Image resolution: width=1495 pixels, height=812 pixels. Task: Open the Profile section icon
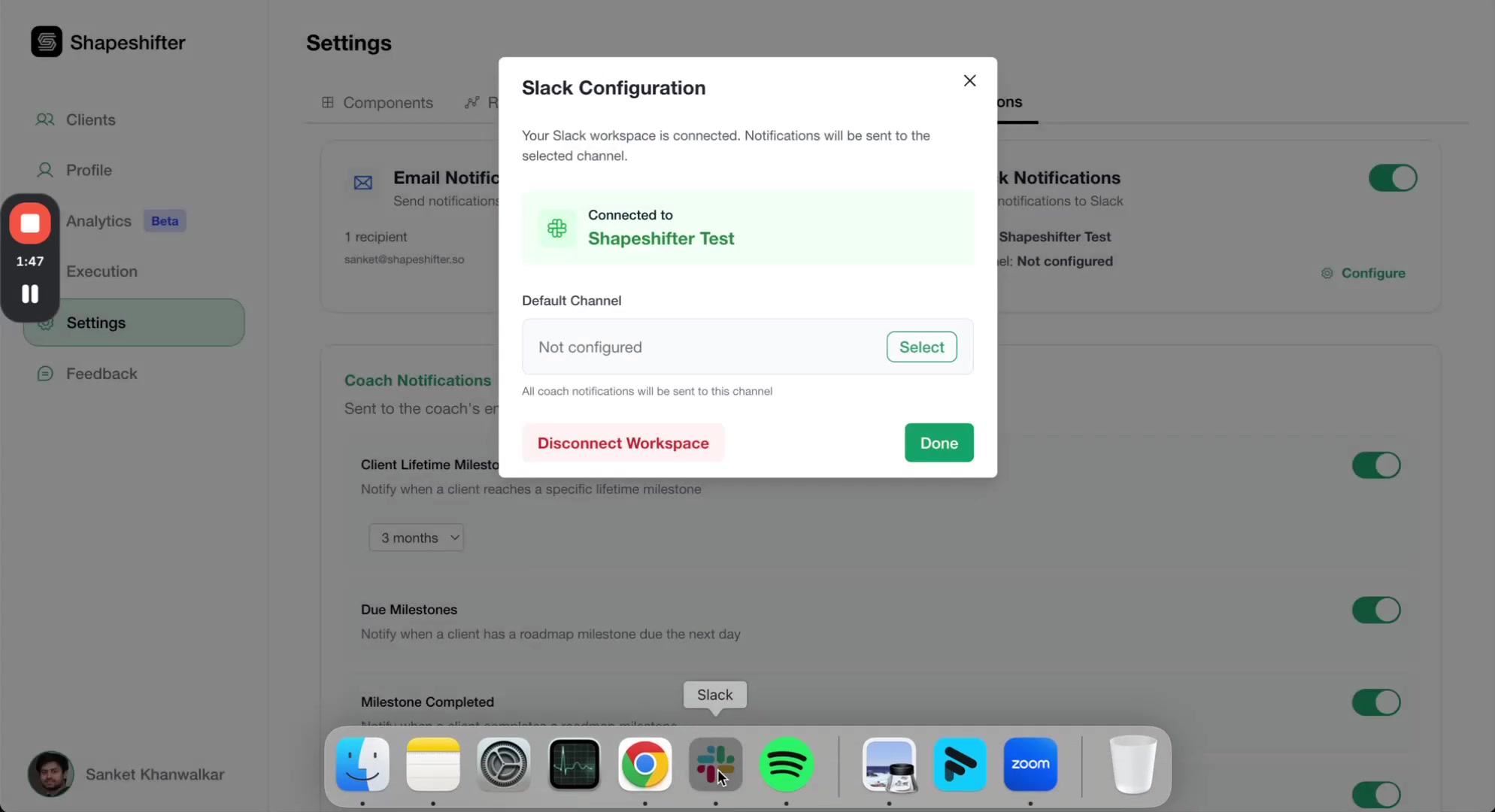(x=44, y=170)
